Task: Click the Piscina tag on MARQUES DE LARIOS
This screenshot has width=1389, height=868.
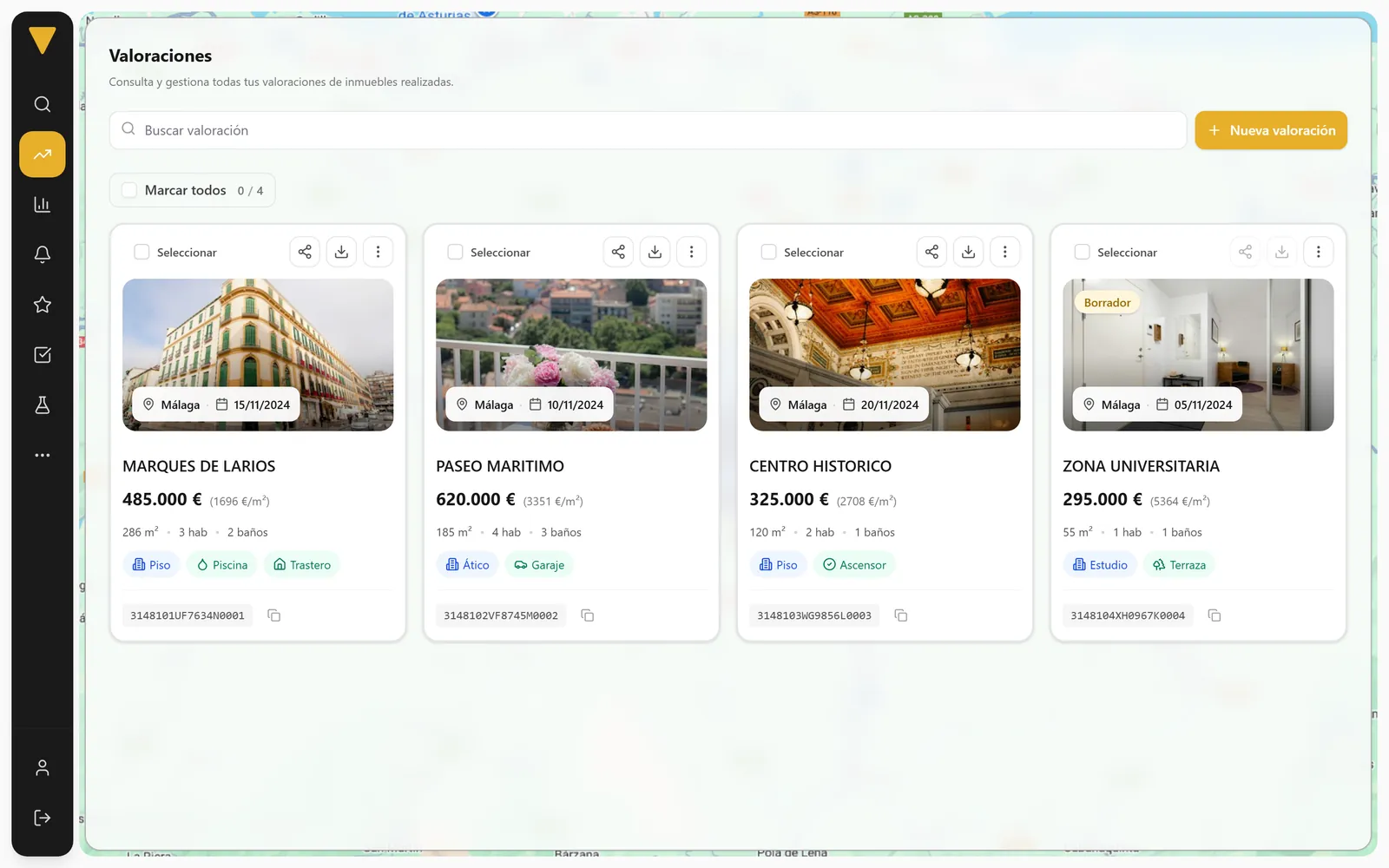Action: pyautogui.click(x=222, y=565)
